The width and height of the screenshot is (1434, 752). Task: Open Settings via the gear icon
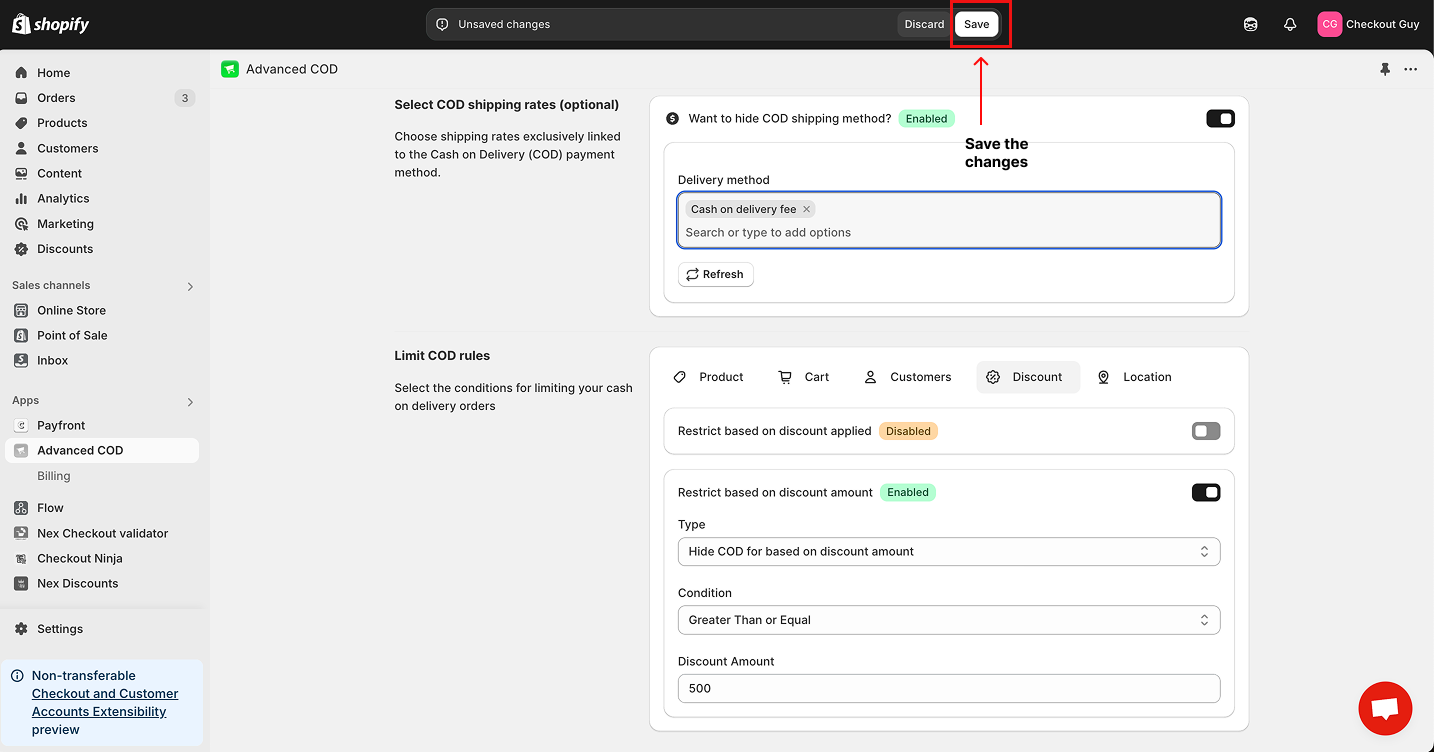tap(22, 629)
